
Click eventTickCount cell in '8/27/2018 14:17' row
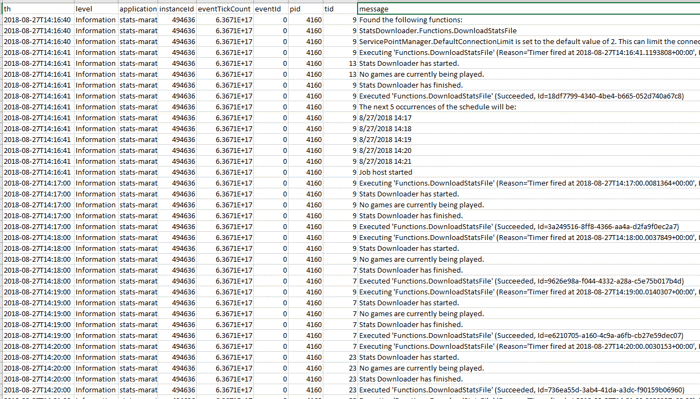point(225,118)
